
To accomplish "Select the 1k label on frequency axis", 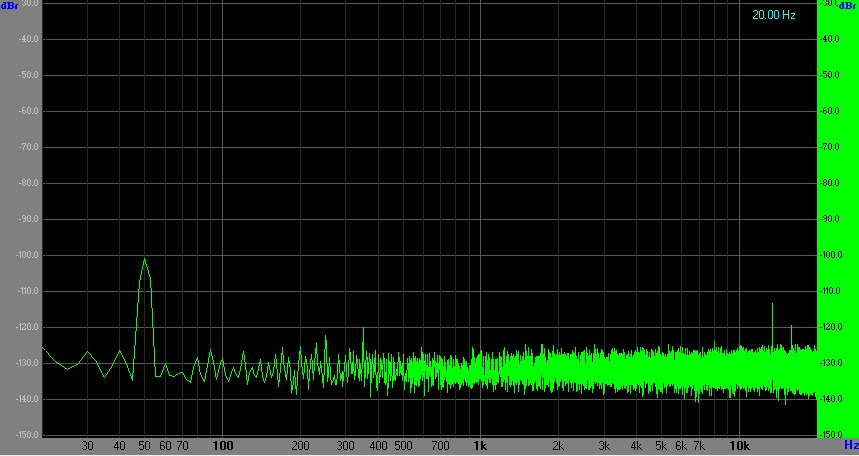I will pos(480,446).
